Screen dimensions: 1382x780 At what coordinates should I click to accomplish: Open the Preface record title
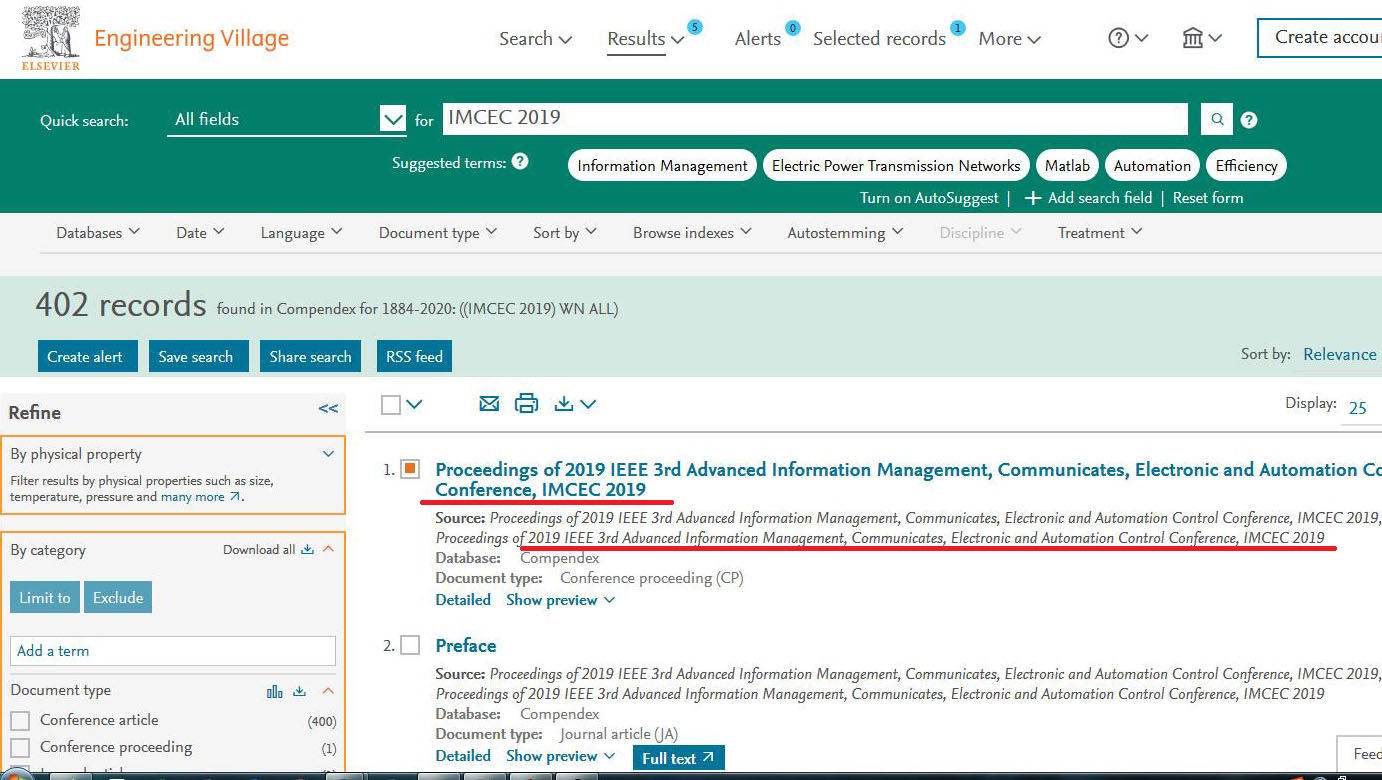(x=466, y=645)
